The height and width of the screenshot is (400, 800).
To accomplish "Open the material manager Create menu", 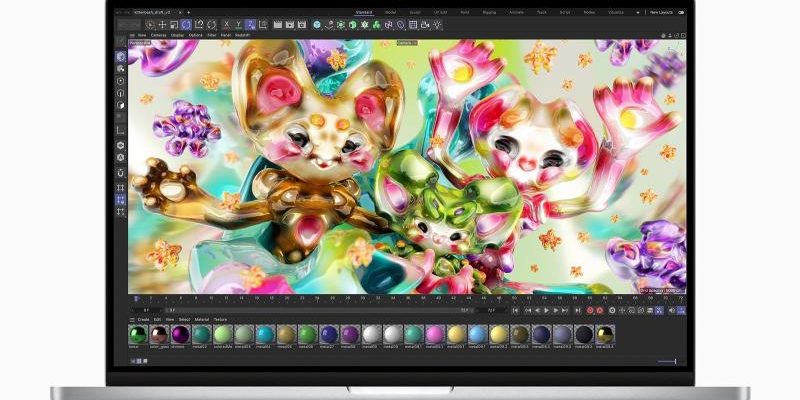I will click(x=143, y=319).
